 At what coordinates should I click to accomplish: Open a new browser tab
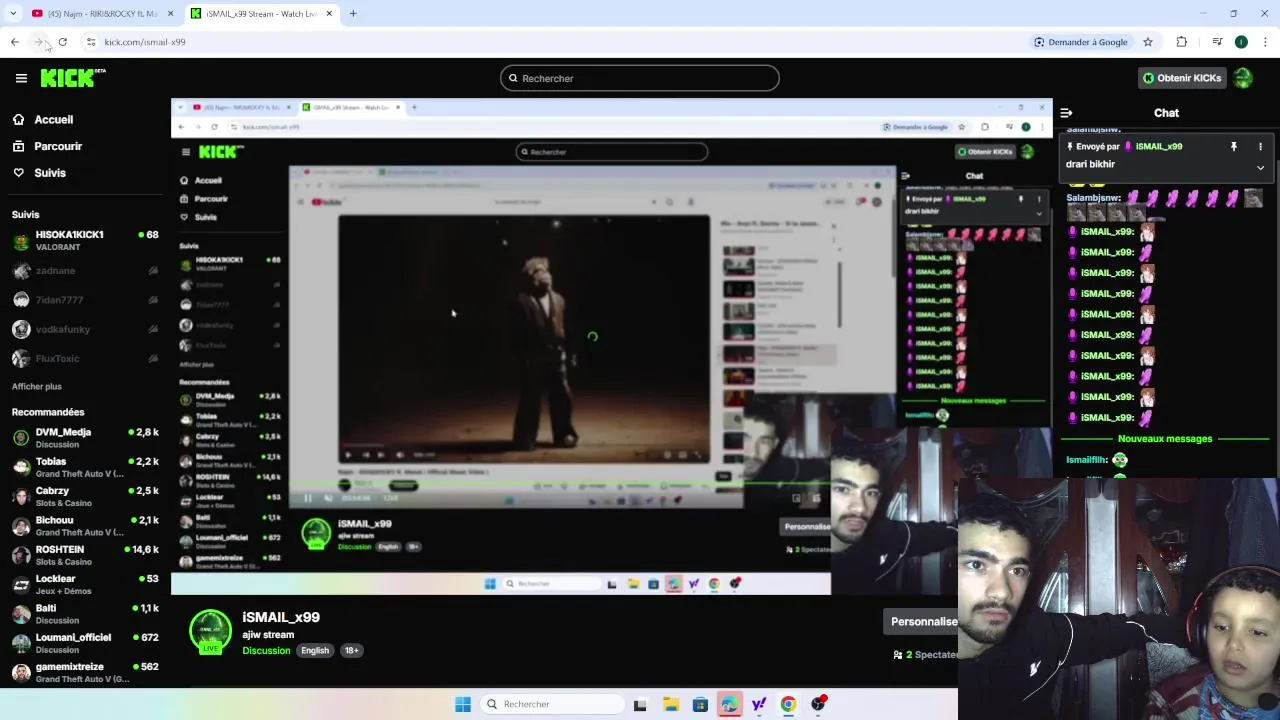pos(353,13)
